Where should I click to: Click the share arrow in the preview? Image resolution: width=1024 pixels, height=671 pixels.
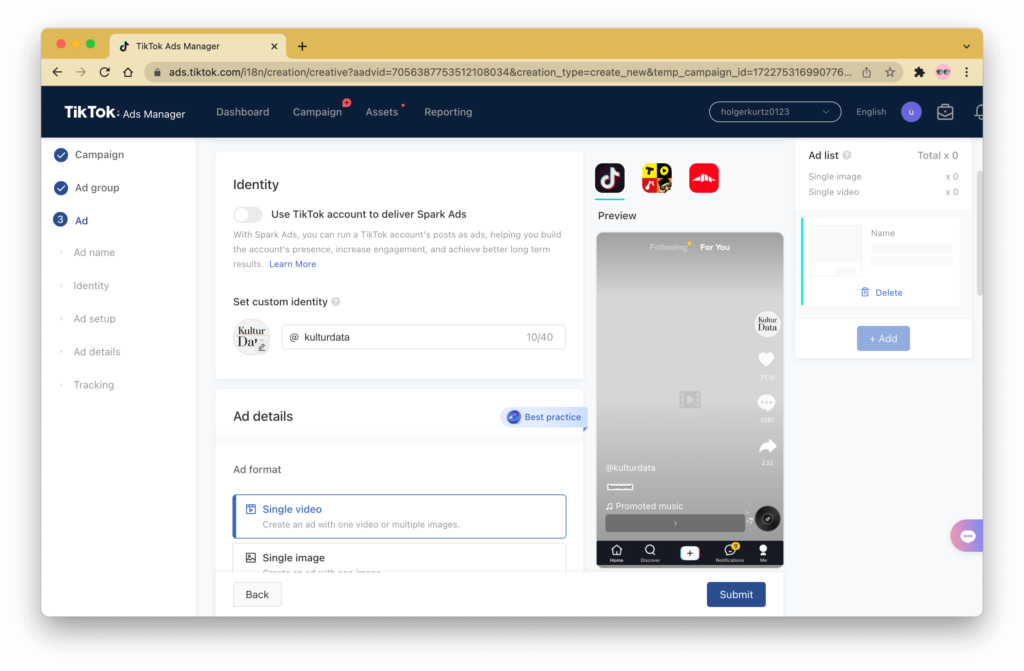click(767, 446)
